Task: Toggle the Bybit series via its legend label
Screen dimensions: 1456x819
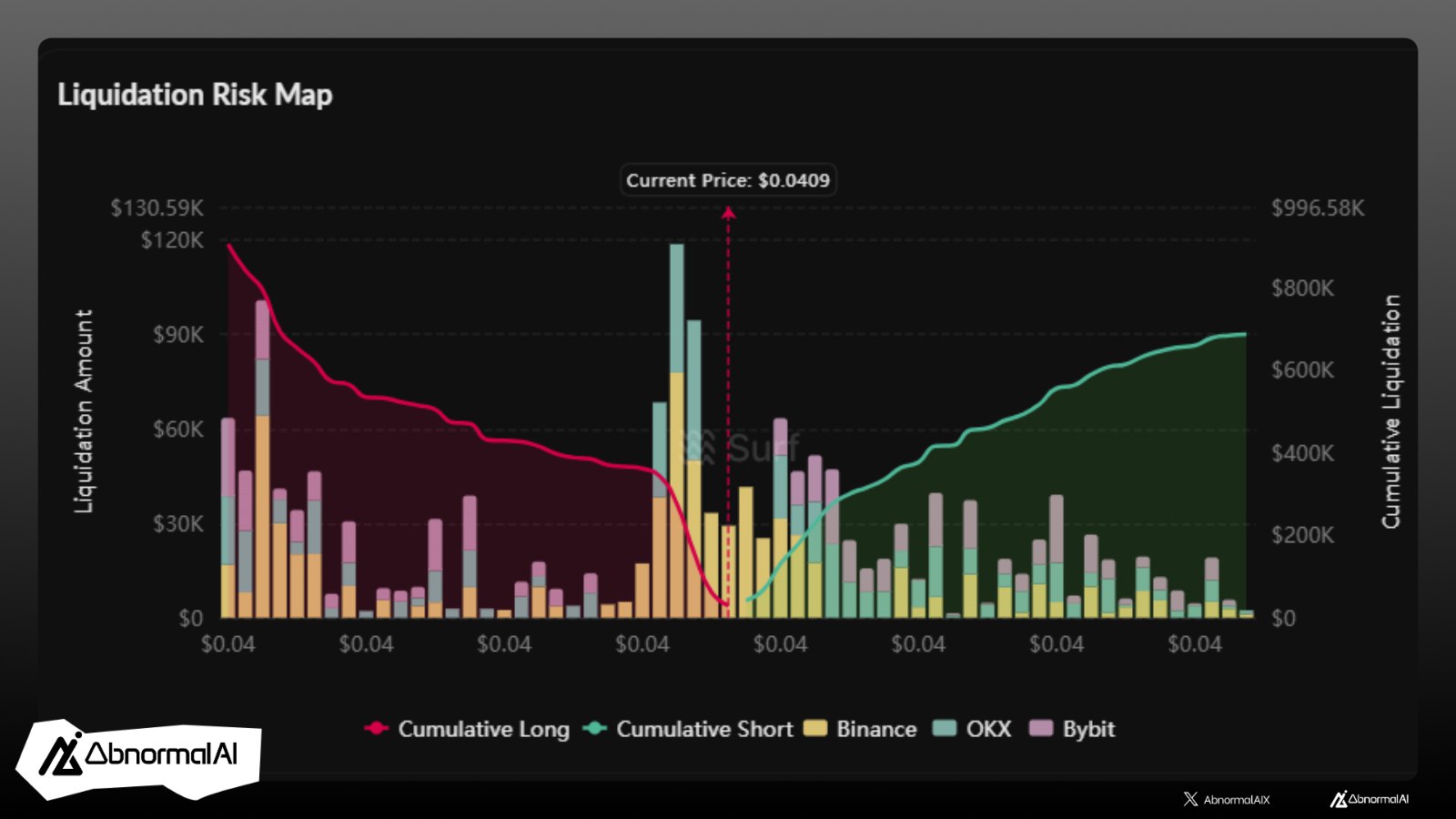Action: [x=1088, y=729]
